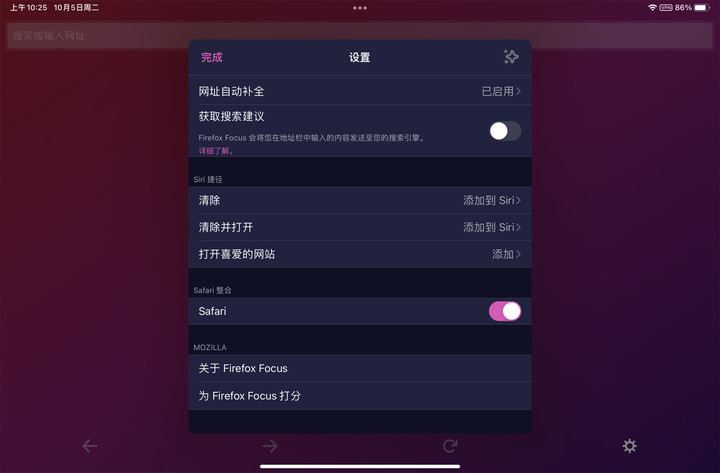This screenshot has width=720, height=473.
Task: Enable the 获取搜索建议 toggle
Action: pyautogui.click(x=505, y=131)
